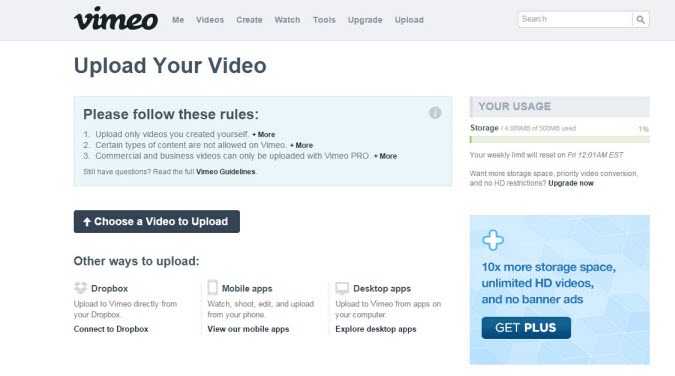
Task: Open the Videos menu
Action: pos(210,20)
